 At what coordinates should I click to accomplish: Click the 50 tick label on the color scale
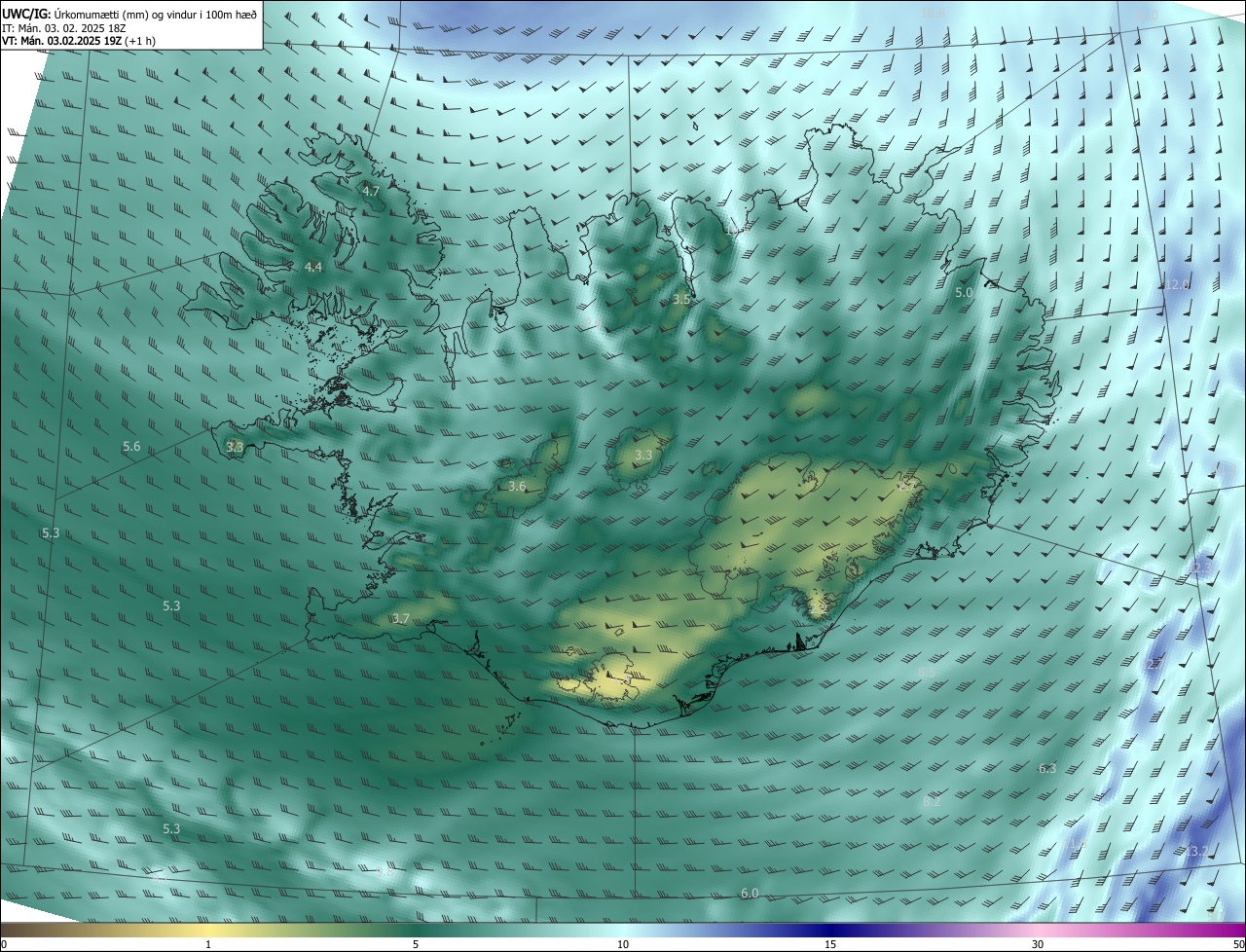click(1238, 945)
